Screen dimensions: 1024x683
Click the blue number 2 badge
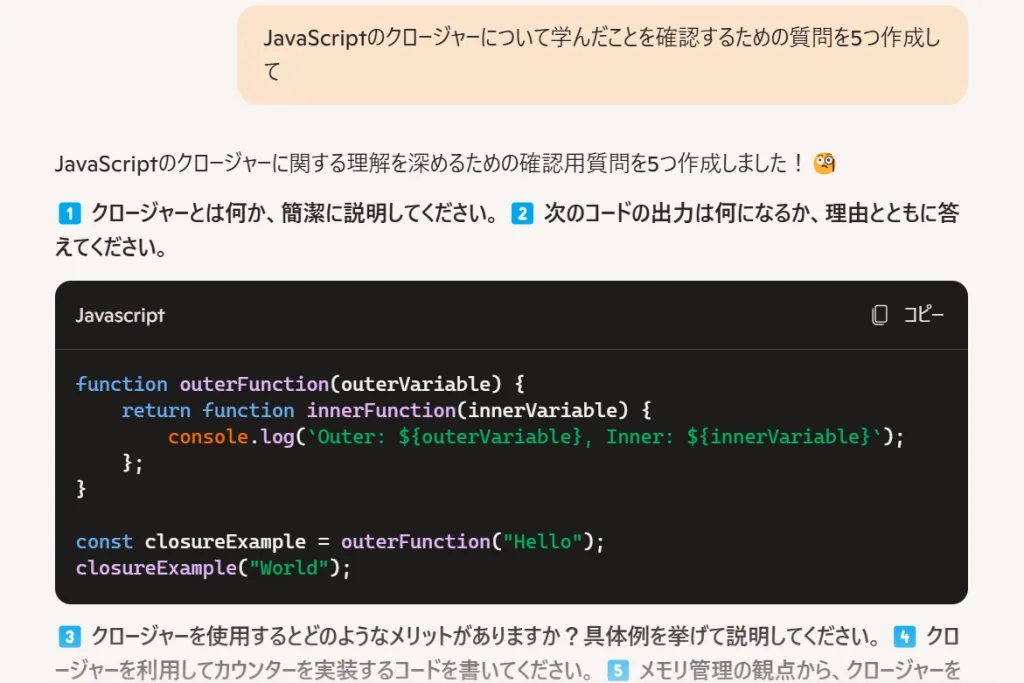[522, 213]
